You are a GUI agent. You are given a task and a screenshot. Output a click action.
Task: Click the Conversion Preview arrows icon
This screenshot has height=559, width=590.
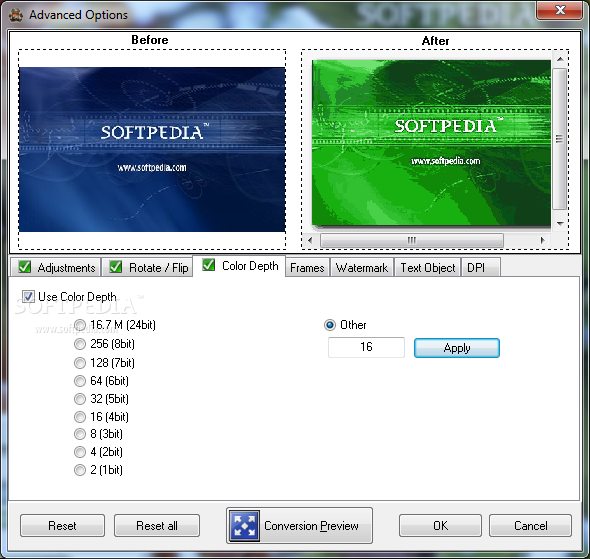(x=245, y=526)
